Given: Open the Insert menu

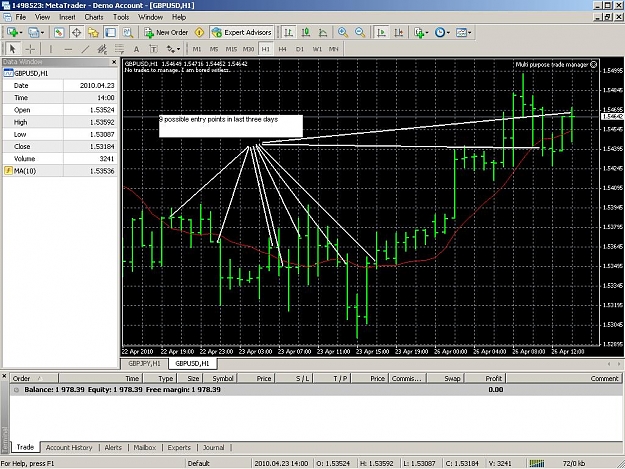Looking at the screenshot, I should coord(67,17).
